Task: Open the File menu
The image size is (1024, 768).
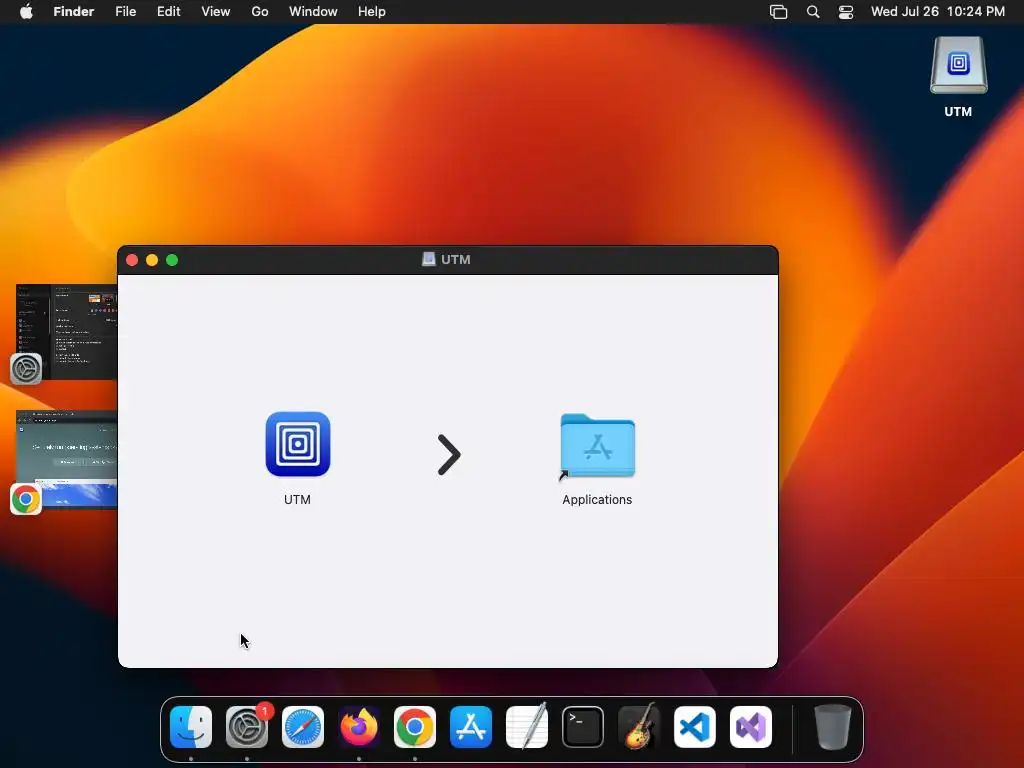Action: (125, 12)
